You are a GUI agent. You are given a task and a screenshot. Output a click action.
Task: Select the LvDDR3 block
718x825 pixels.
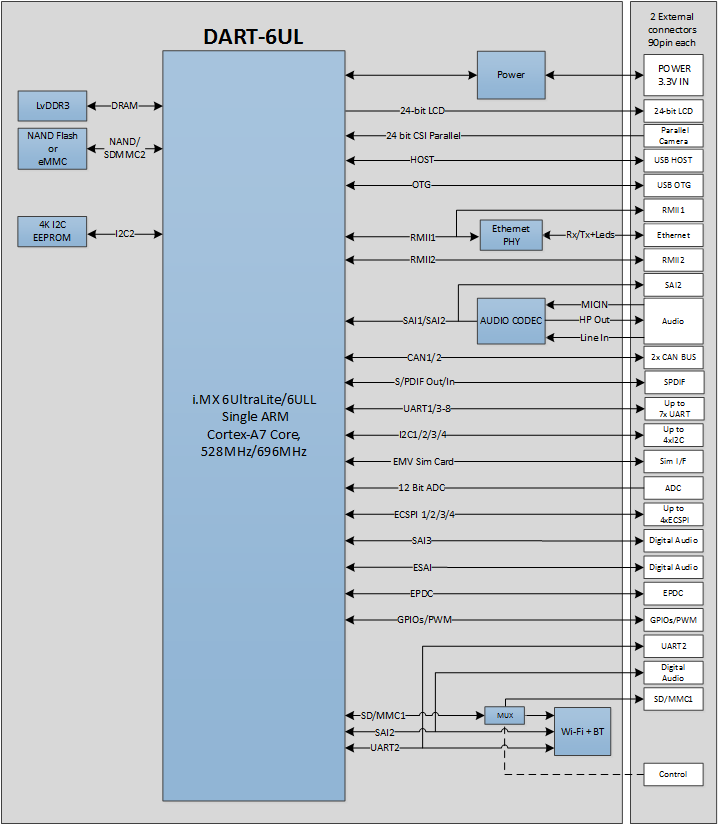coord(52,106)
